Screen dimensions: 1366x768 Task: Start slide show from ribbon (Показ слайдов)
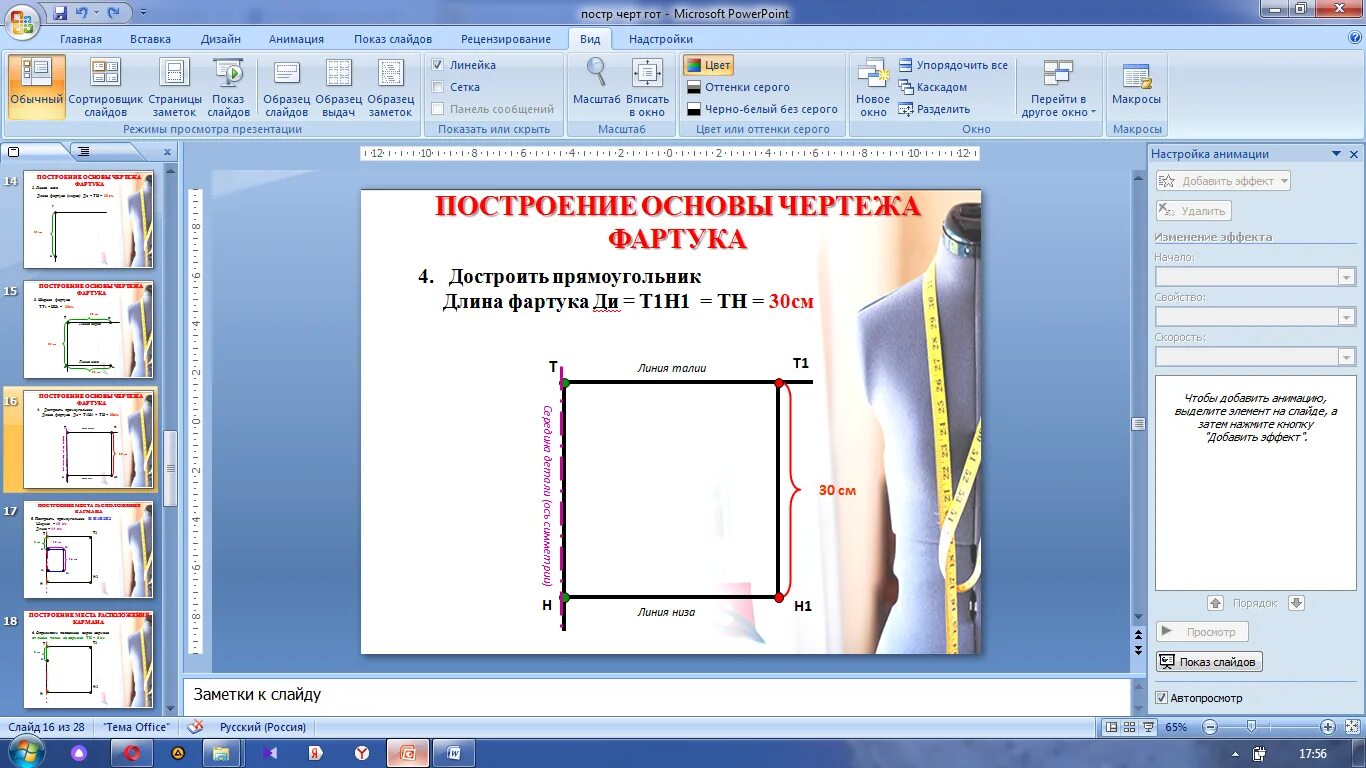tap(229, 87)
